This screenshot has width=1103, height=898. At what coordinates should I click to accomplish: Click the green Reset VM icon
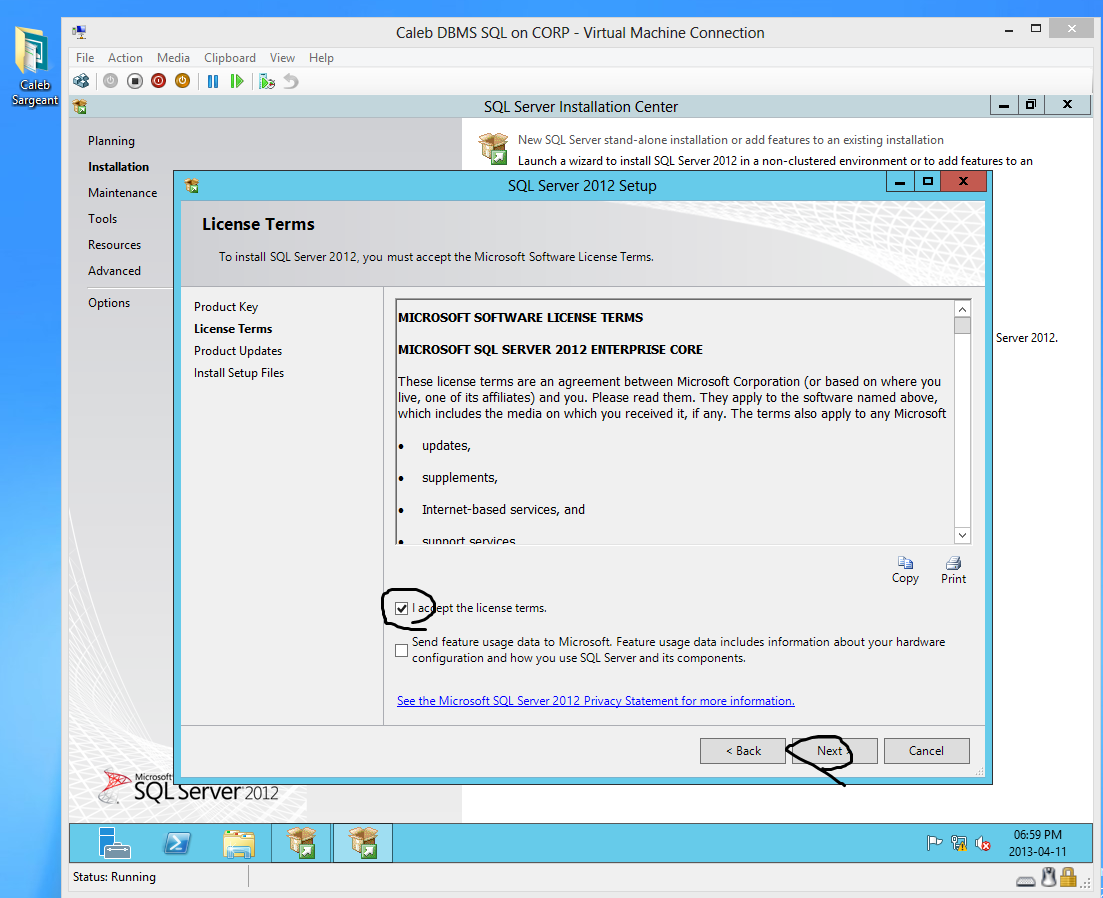237,82
